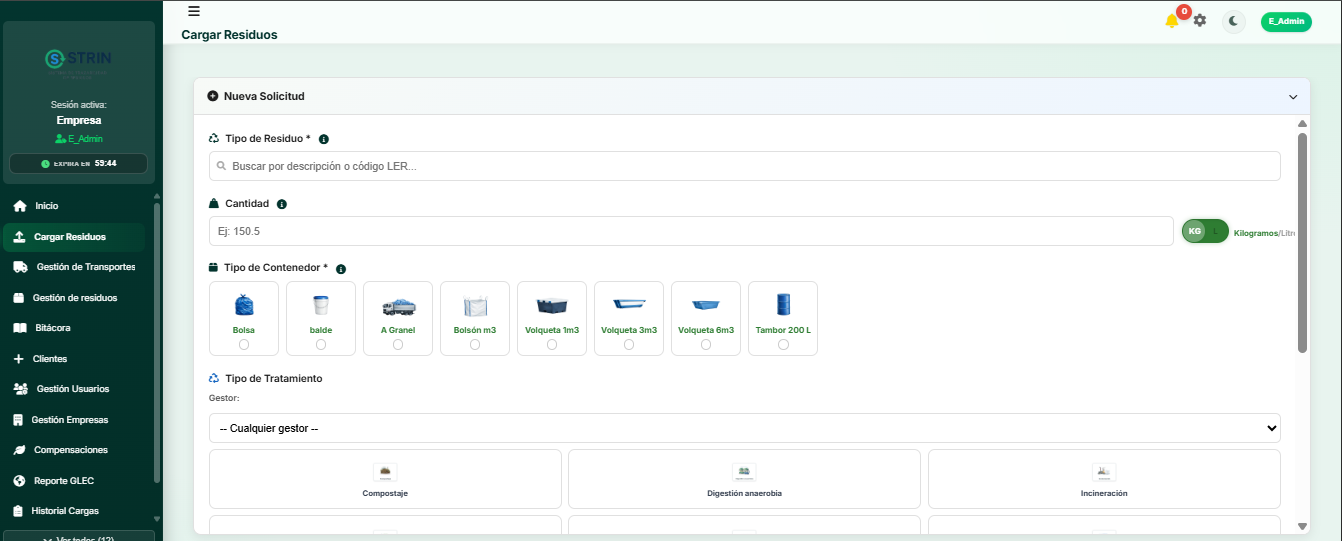The height and width of the screenshot is (541, 1342).
Task: Choose the Incineración treatment card
Action: [x=1104, y=479]
